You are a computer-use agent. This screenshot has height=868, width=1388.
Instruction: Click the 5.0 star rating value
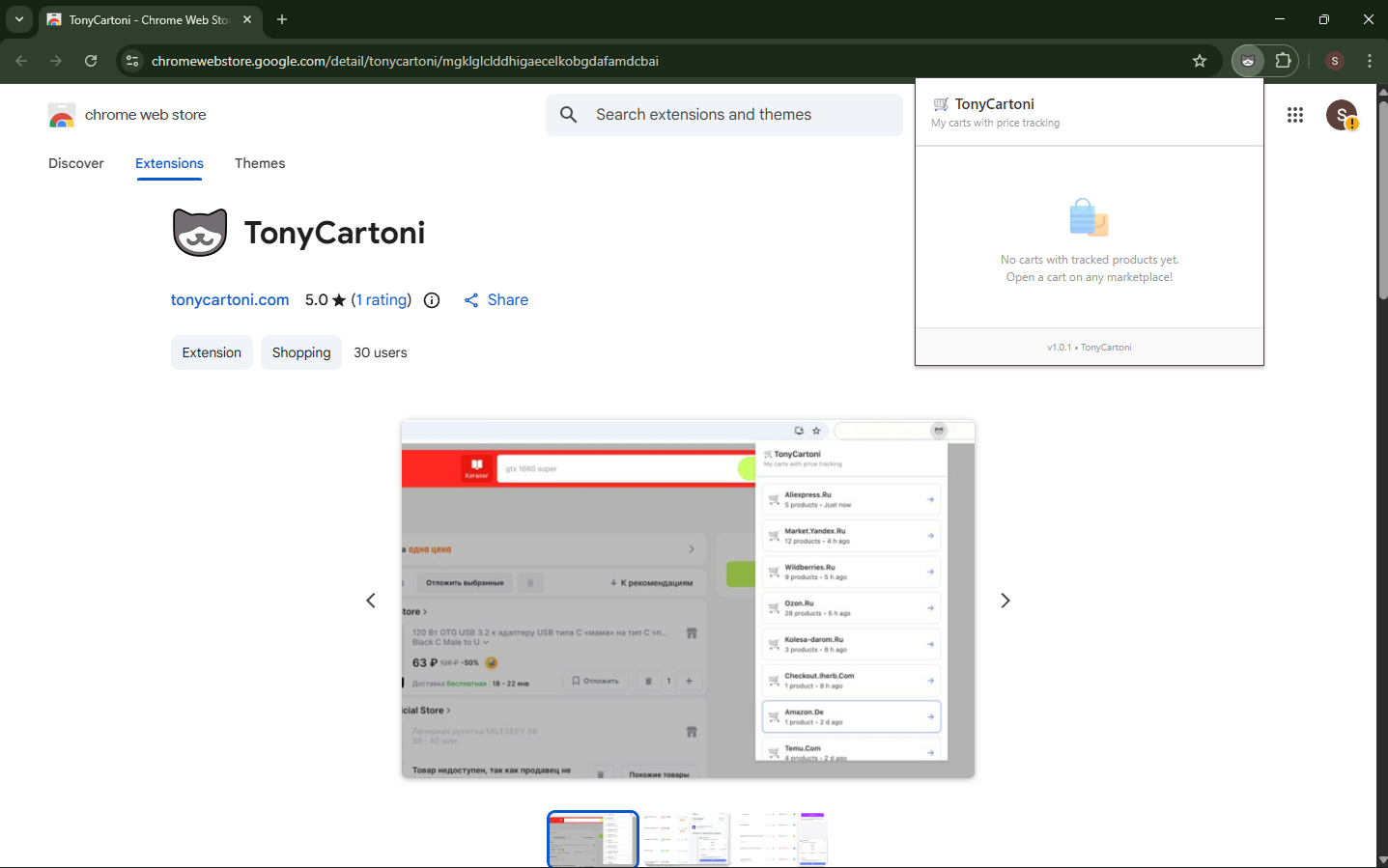[x=326, y=300]
